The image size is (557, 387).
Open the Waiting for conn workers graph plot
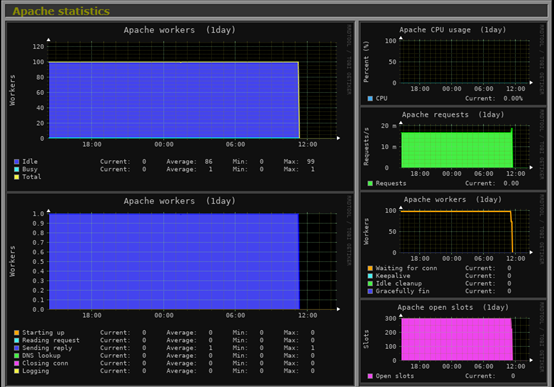(465, 231)
